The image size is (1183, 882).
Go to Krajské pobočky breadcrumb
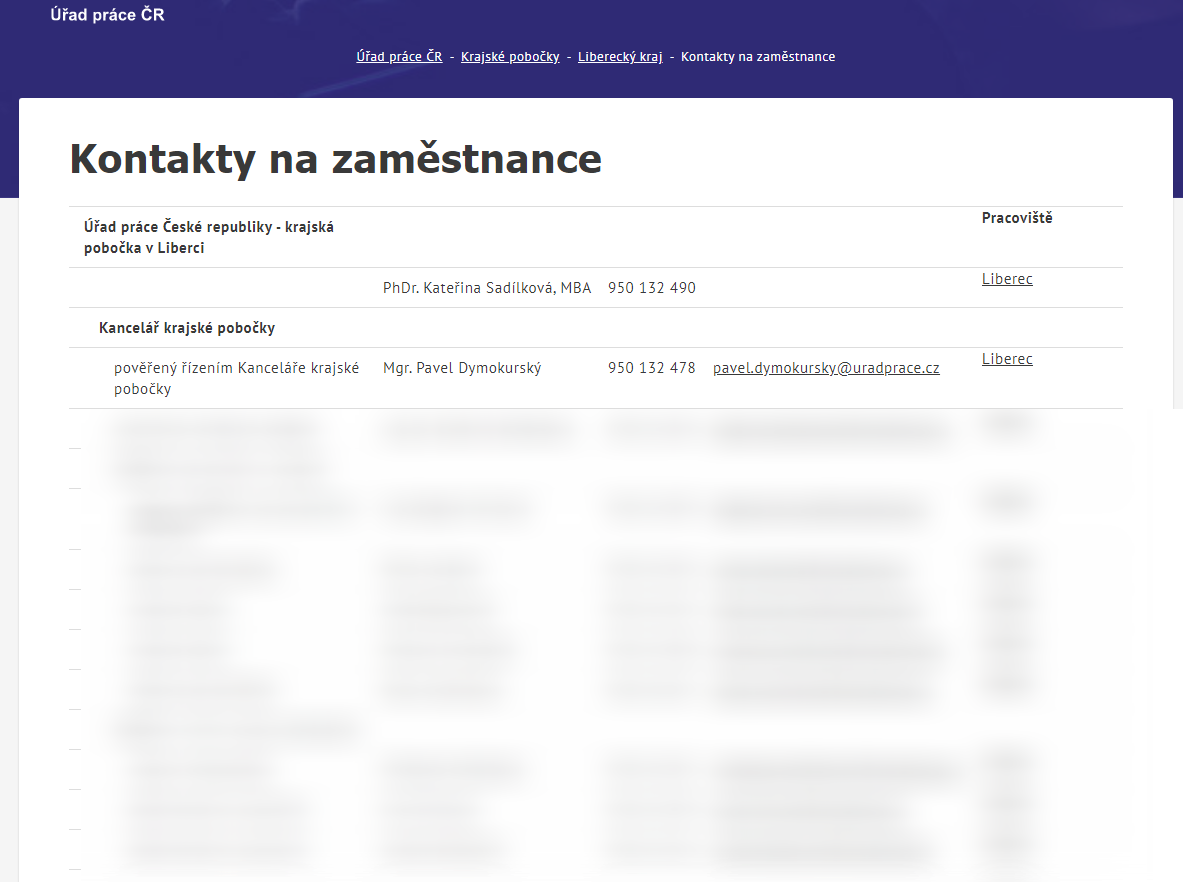pyautogui.click(x=510, y=57)
